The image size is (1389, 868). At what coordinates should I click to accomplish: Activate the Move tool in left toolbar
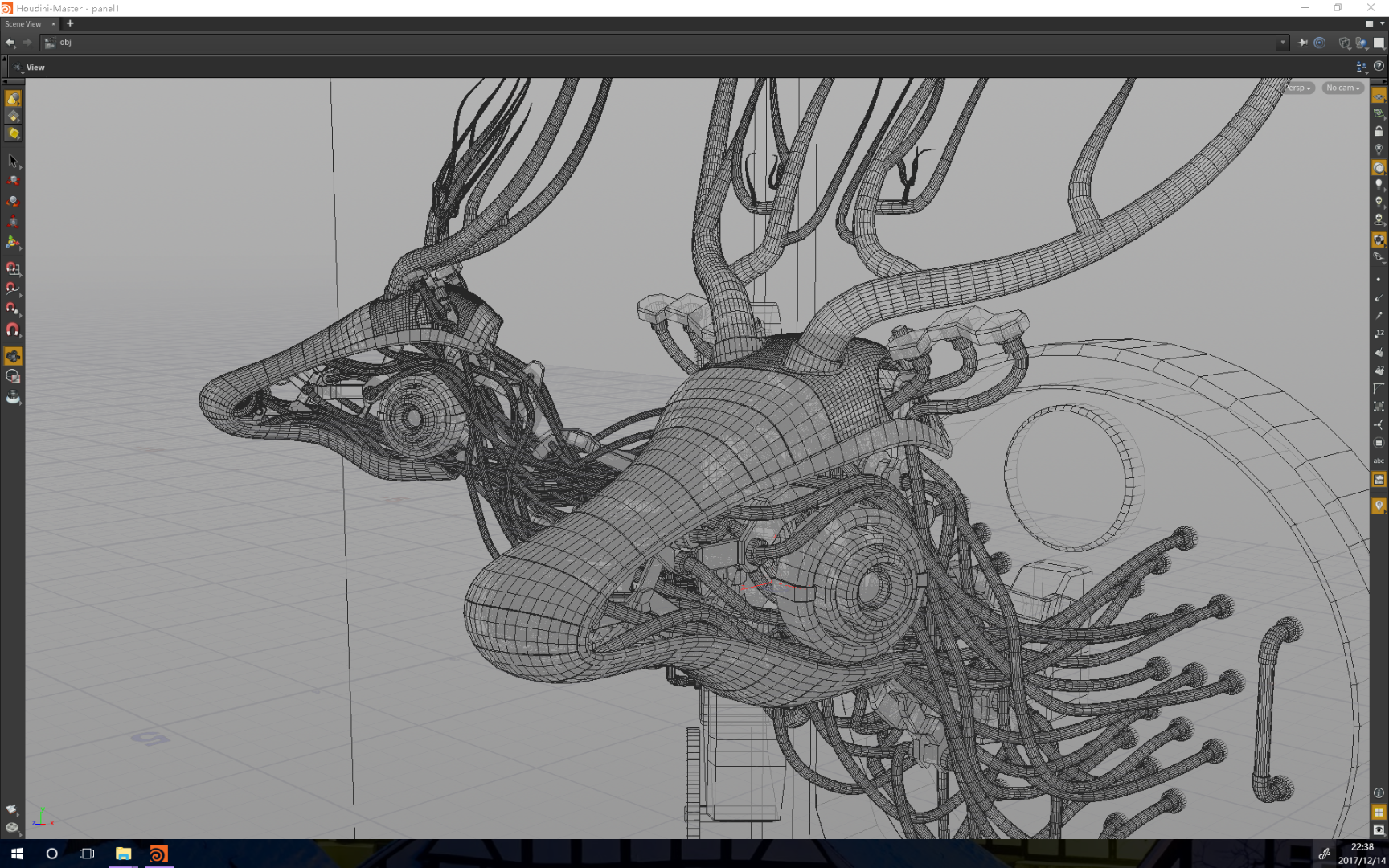(x=13, y=181)
